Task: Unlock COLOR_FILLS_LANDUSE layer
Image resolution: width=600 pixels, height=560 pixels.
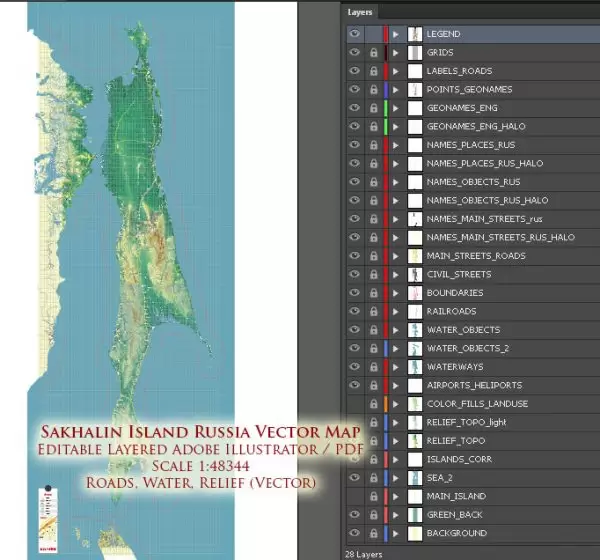Action: pyautogui.click(x=373, y=404)
